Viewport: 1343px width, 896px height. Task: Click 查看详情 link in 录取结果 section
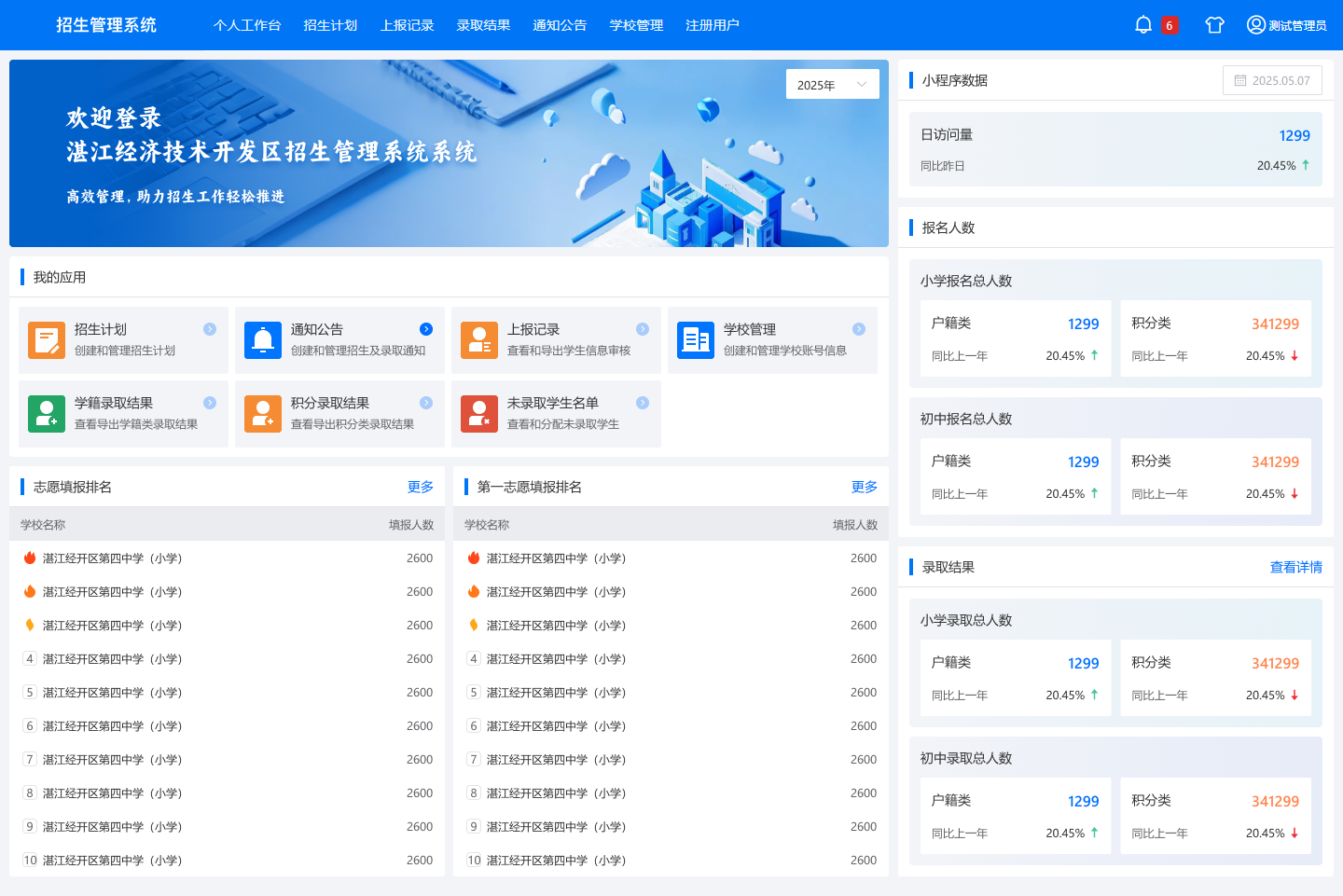coord(1295,567)
